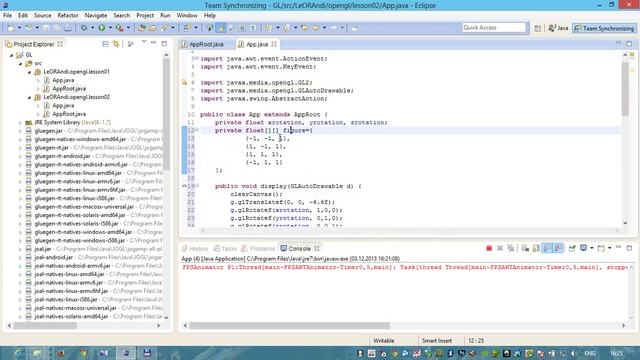
Task: Launch Debug from the bug icon
Action: tap(84, 28)
